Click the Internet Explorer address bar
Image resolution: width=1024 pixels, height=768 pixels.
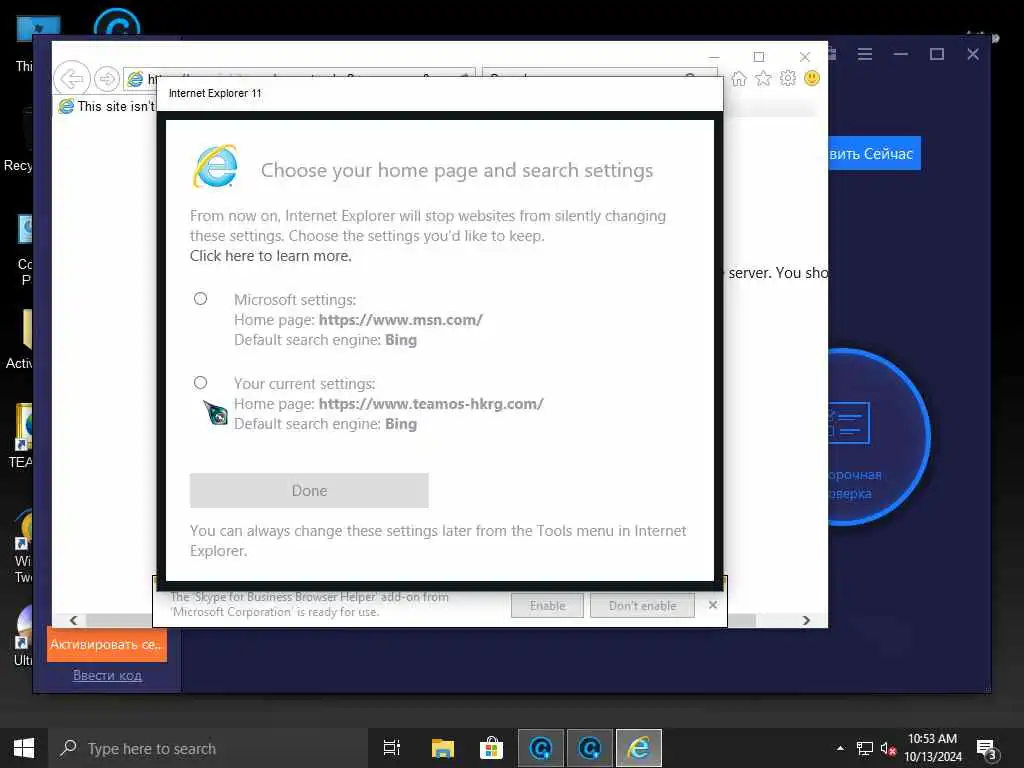coord(300,78)
